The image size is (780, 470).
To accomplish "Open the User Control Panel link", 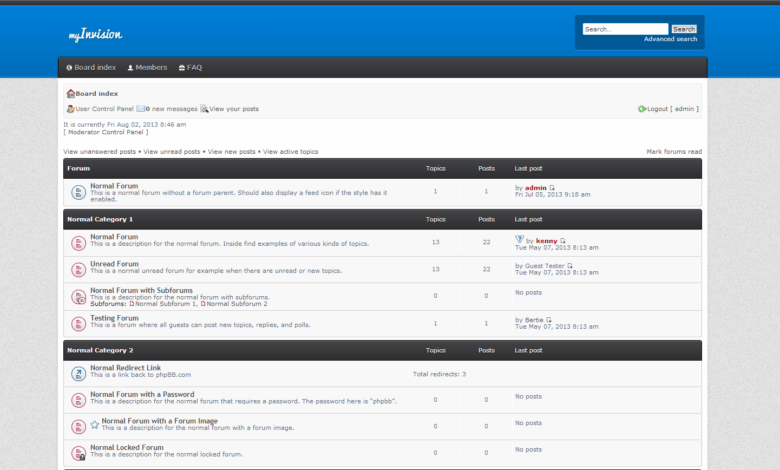I will [x=104, y=109].
